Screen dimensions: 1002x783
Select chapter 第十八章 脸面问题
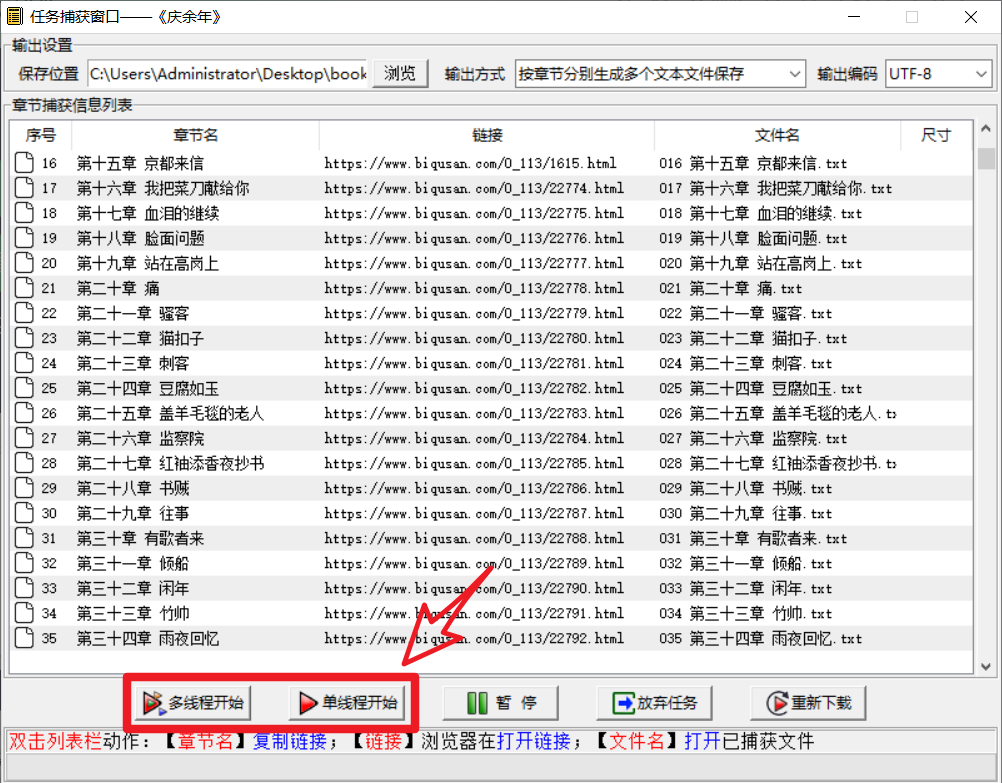pos(140,238)
